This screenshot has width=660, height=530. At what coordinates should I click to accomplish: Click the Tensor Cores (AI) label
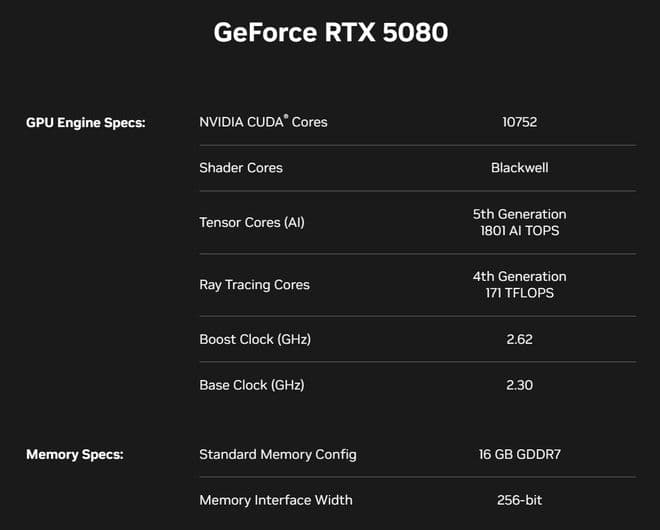coord(252,222)
